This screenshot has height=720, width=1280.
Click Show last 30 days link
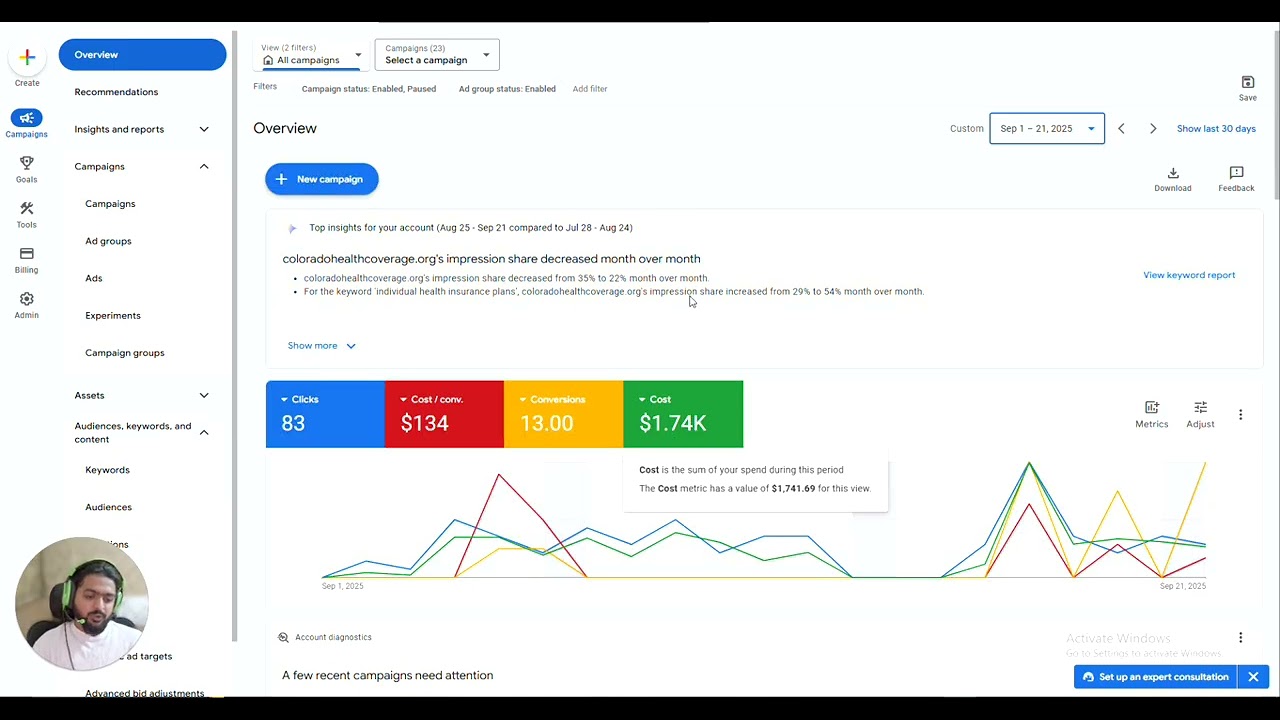(1216, 128)
